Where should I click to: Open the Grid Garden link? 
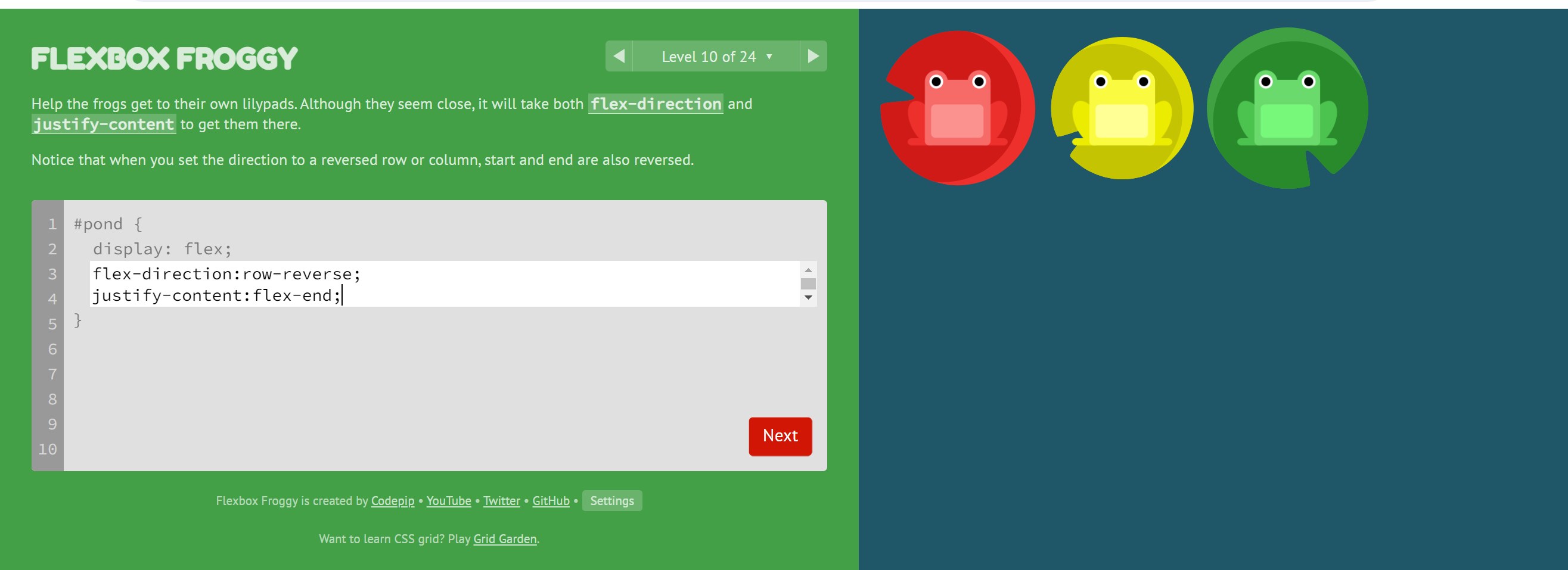click(505, 539)
